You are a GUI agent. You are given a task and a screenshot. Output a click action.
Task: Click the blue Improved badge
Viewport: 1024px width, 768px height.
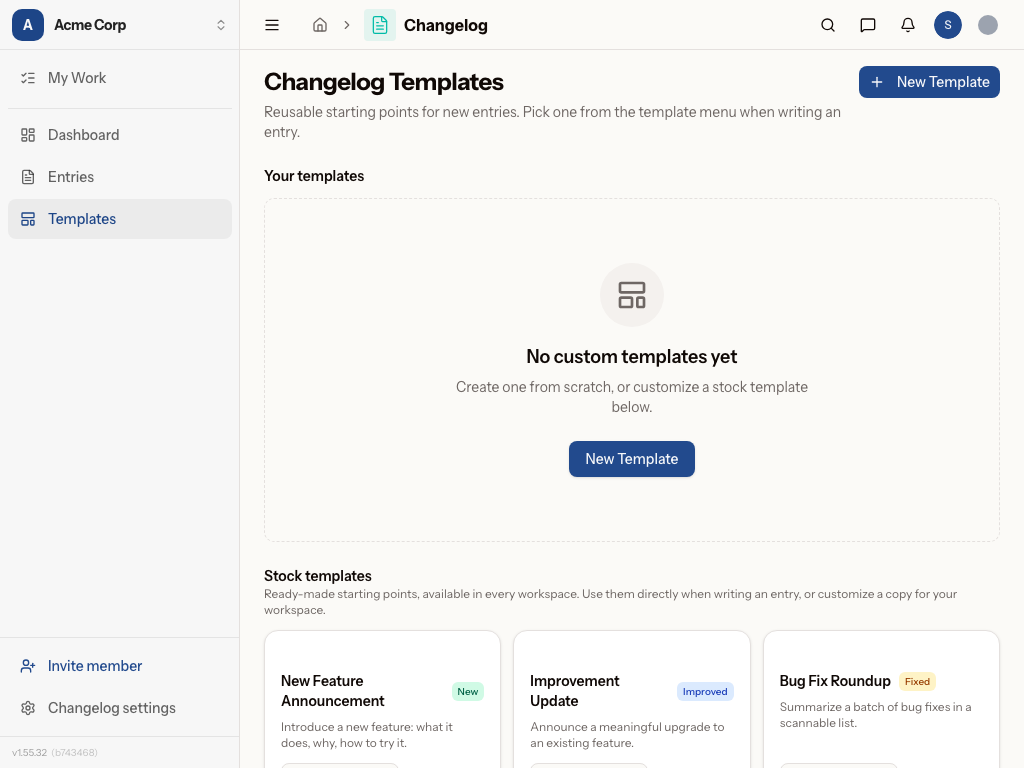[705, 692]
